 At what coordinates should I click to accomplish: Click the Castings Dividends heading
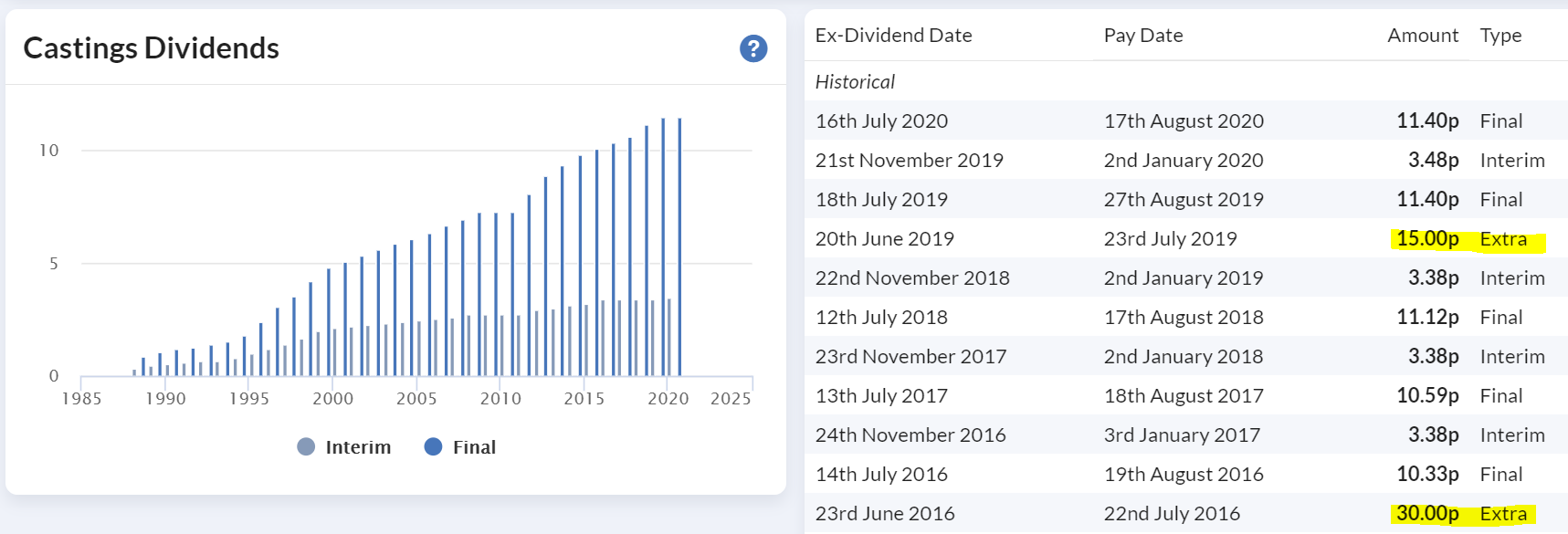(152, 47)
